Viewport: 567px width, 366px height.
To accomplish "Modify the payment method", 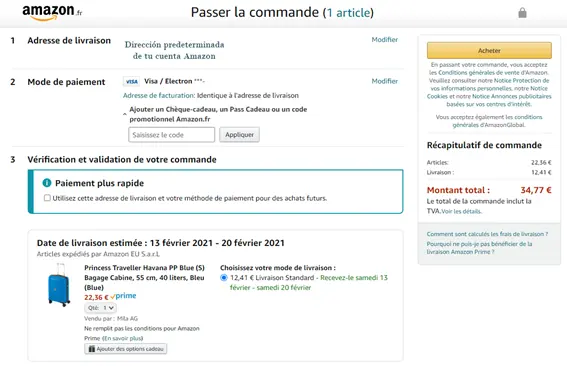I will click(385, 81).
